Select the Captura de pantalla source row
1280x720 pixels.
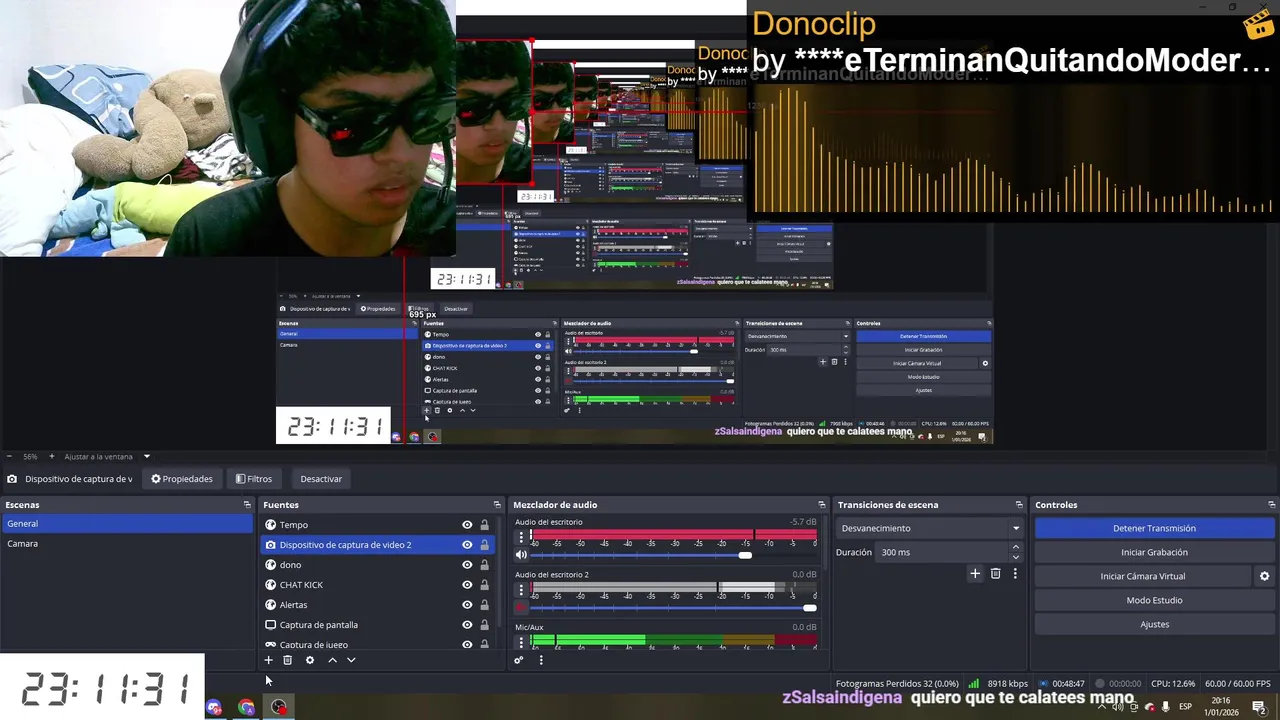pos(378,625)
